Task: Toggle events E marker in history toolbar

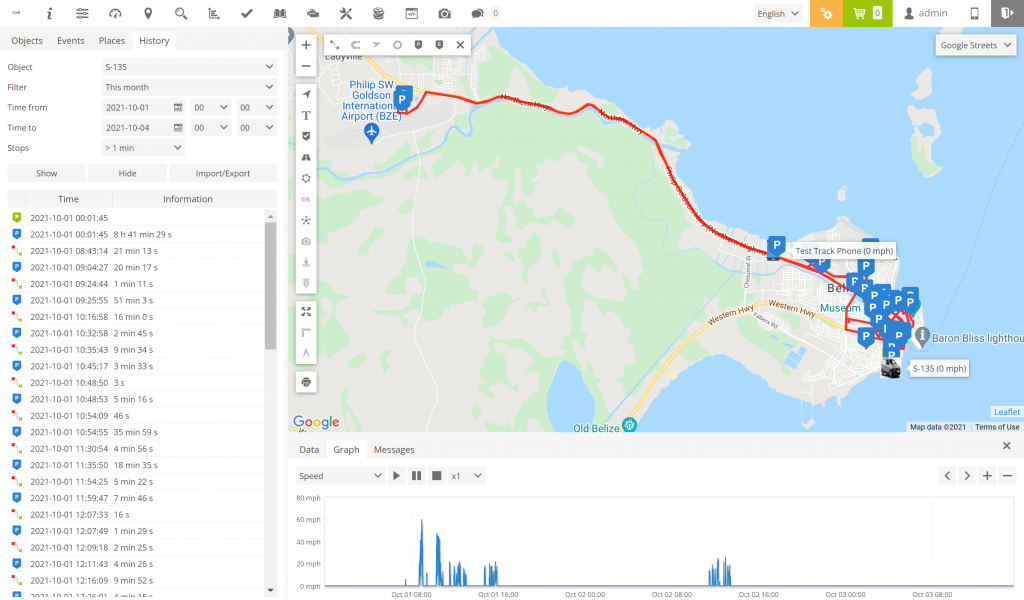Action: tap(440, 45)
